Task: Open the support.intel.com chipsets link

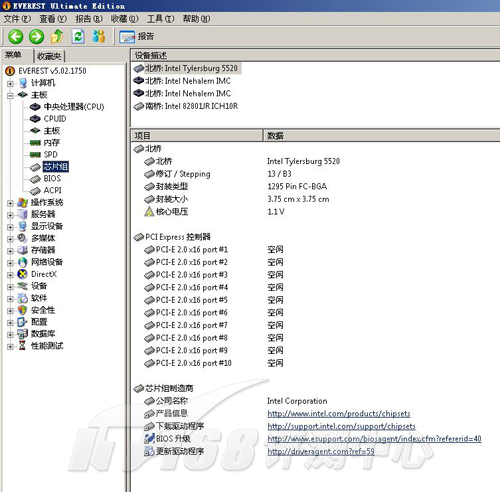Action: tap(341, 426)
